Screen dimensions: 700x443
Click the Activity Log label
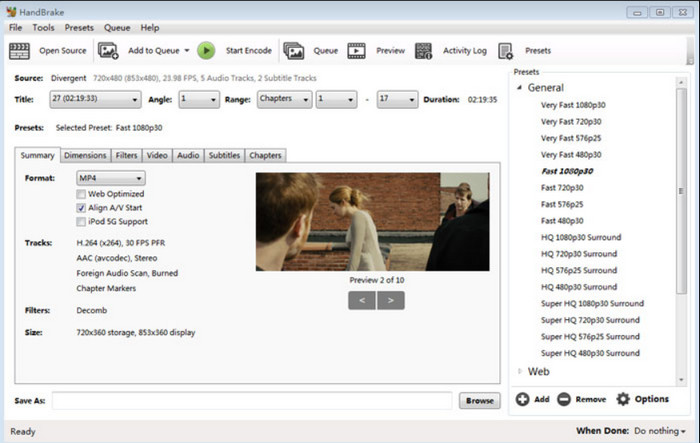pyautogui.click(x=465, y=50)
